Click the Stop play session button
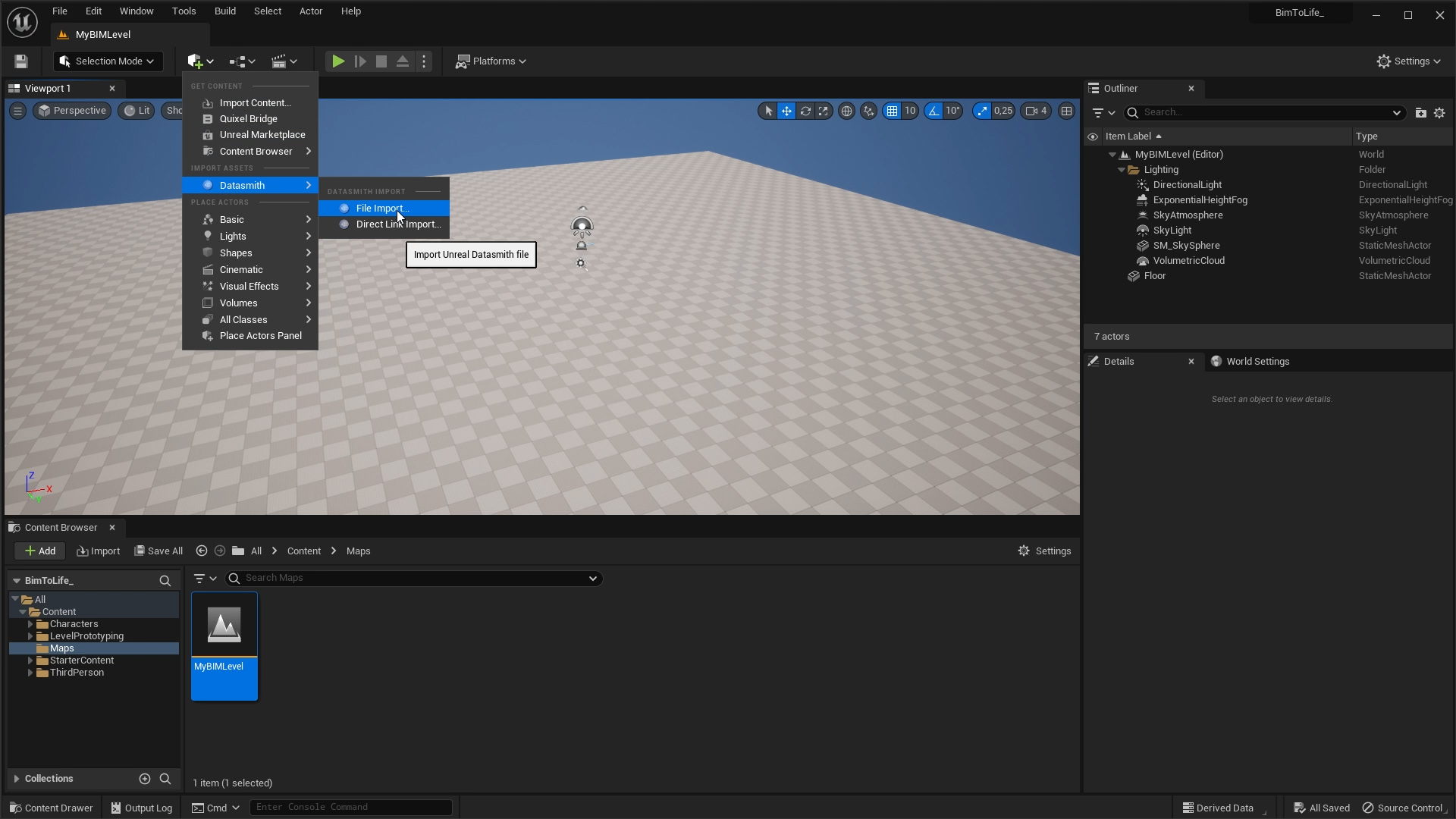Viewport: 1456px width, 819px height. click(x=381, y=61)
